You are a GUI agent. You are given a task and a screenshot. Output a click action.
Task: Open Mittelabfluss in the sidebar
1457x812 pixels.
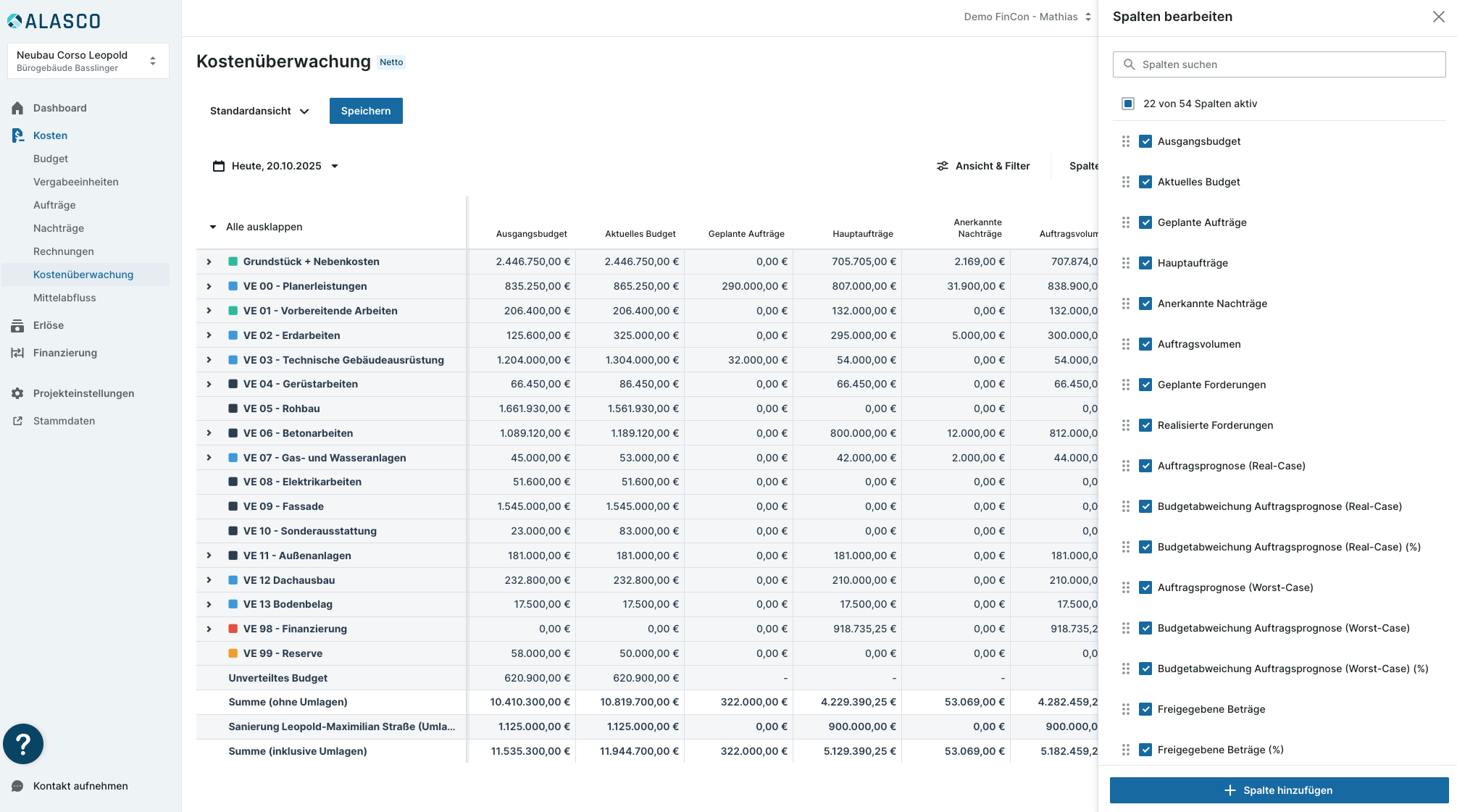(64, 298)
